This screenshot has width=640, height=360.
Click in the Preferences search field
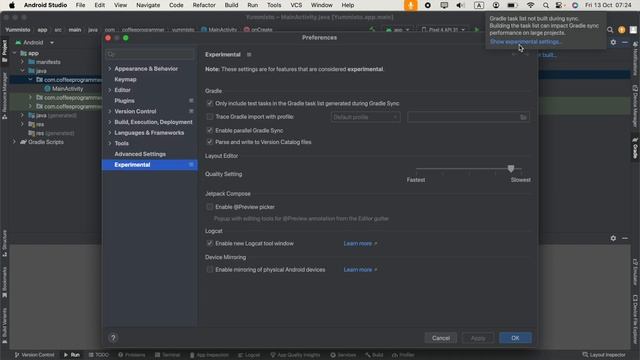point(150,54)
